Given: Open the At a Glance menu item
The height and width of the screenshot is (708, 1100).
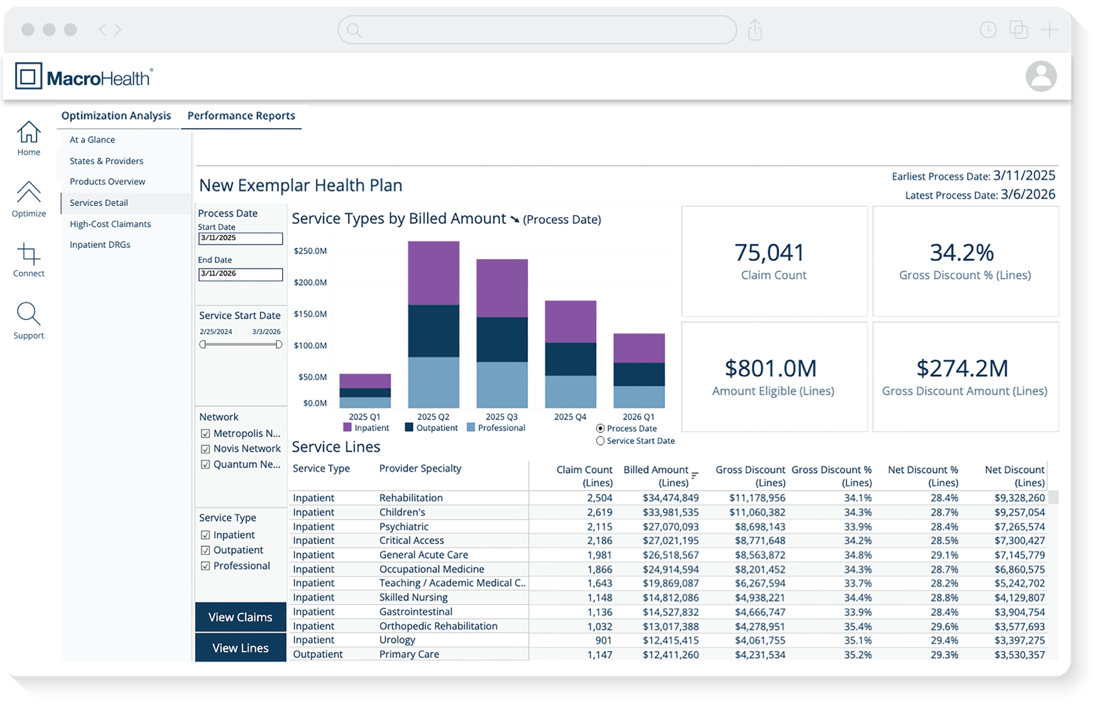Looking at the screenshot, I should (x=92, y=140).
